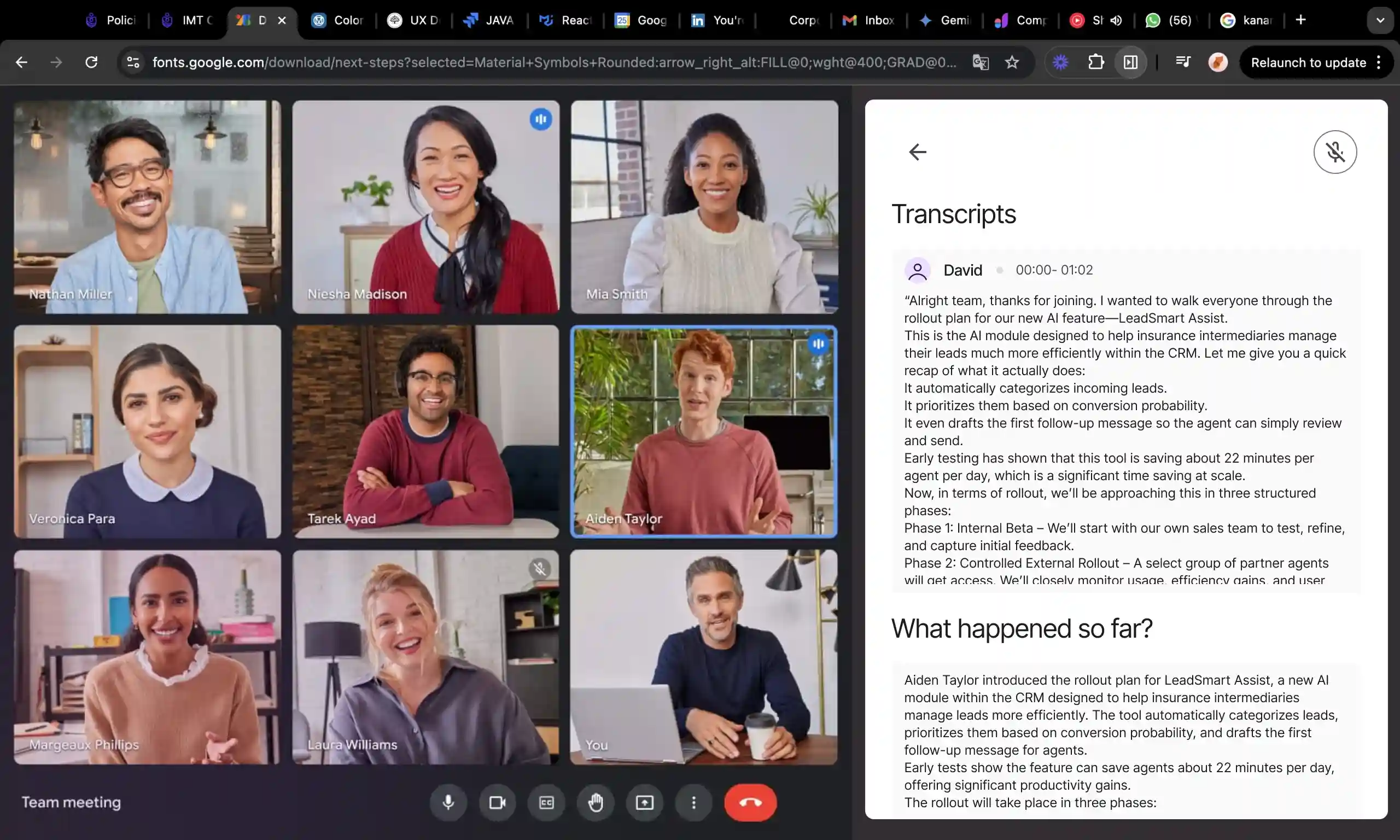Open the Chrome extensions puzzle icon

1095,62
